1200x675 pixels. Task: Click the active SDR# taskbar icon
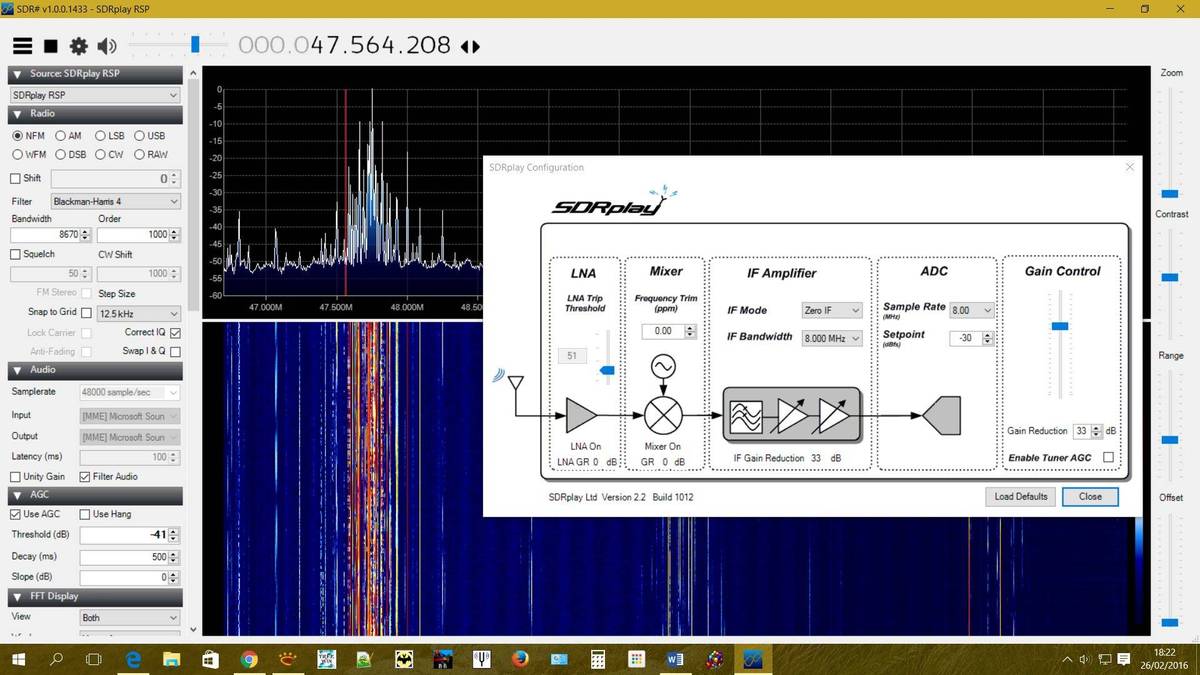point(751,659)
